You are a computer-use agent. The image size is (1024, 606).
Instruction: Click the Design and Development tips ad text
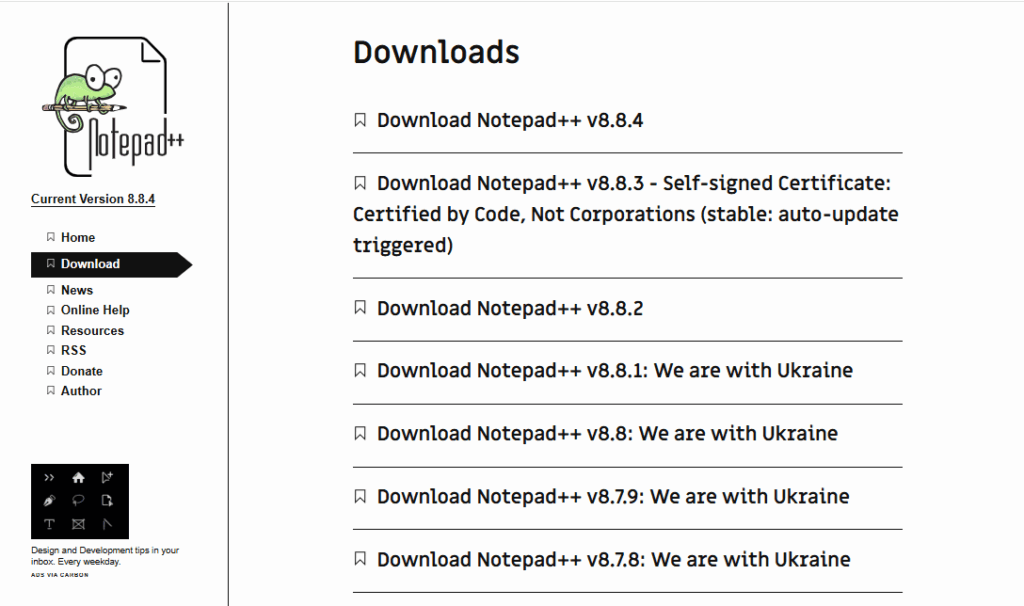(105, 556)
